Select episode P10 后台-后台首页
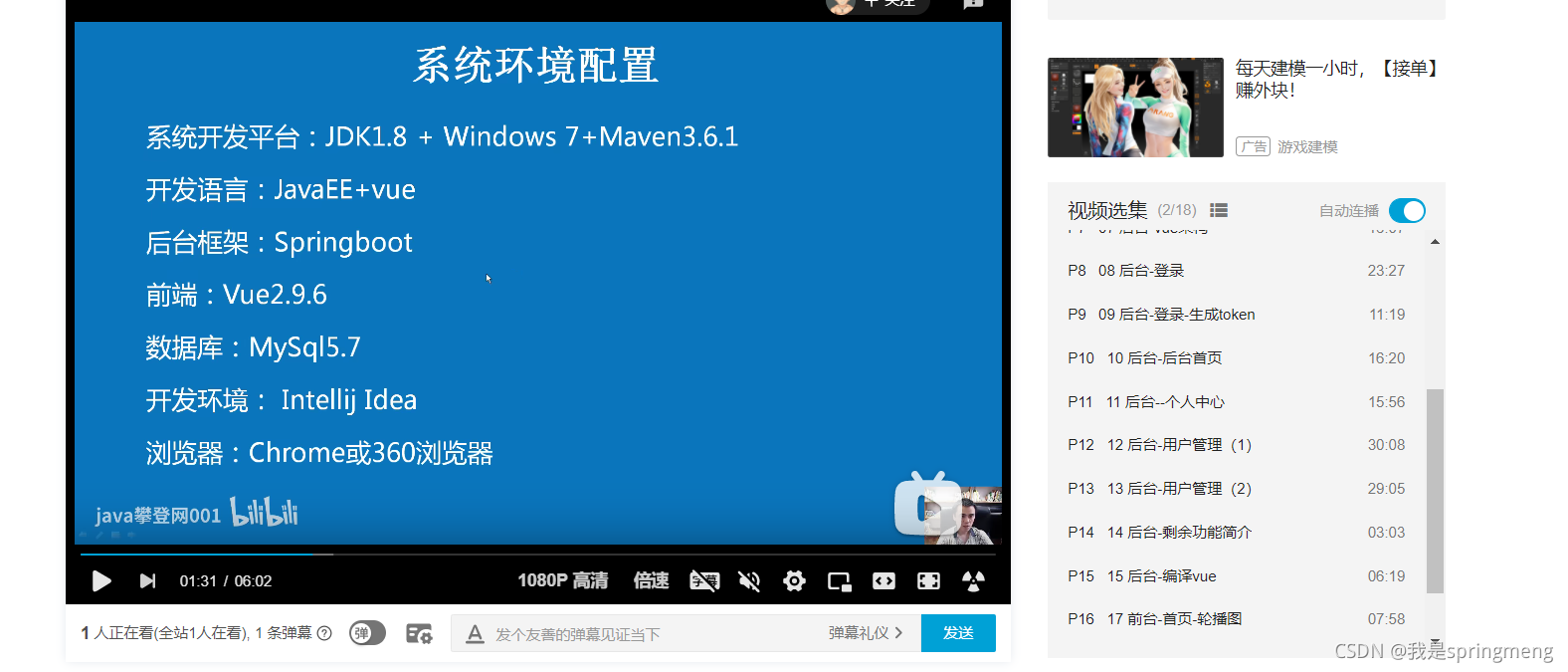Viewport: 1568px width, 672px height. tap(1164, 358)
